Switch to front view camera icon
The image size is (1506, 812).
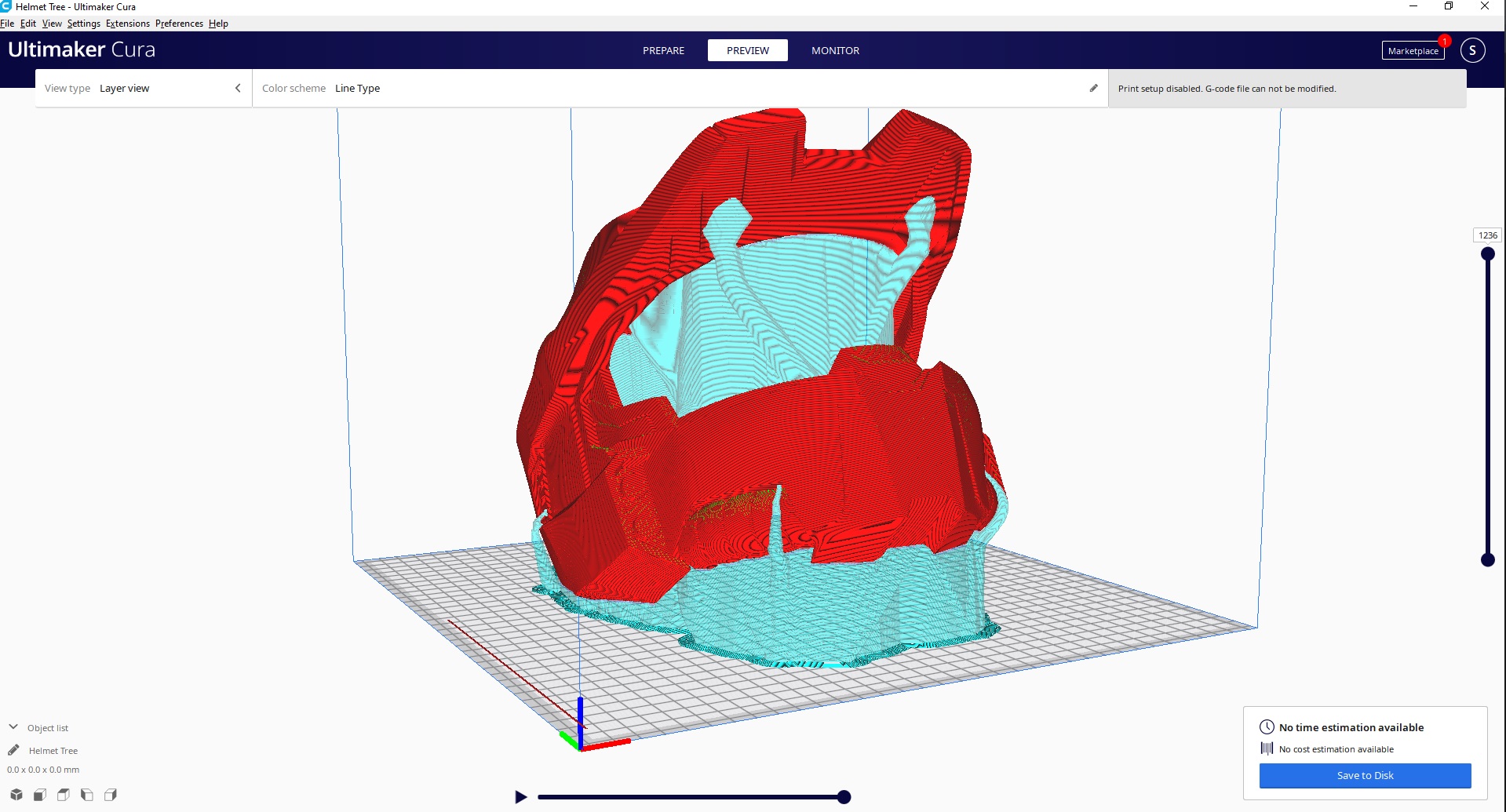pyautogui.click(x=40, y=795)
